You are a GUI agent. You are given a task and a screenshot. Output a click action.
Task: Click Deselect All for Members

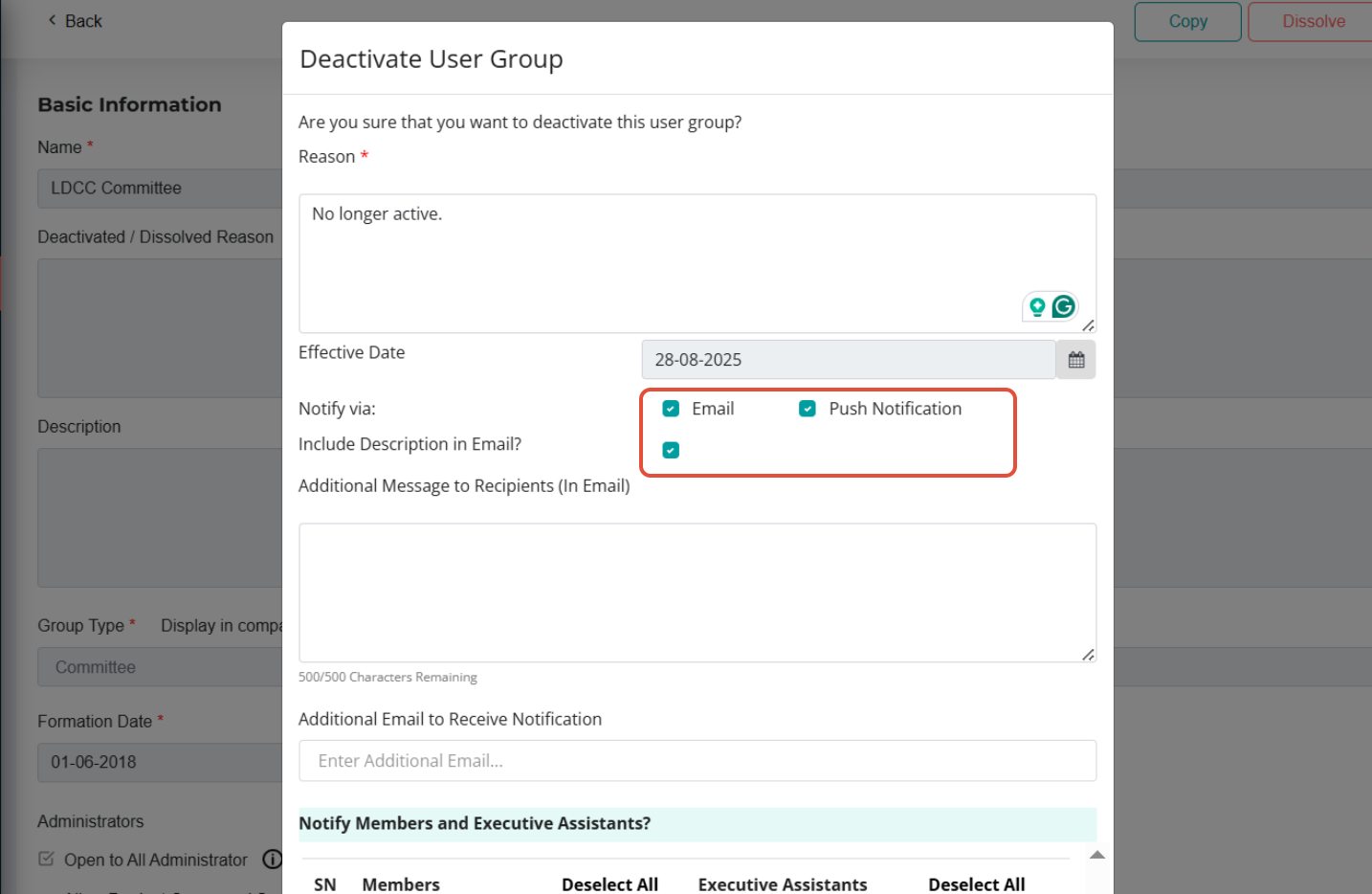click(x=609, y=884)
